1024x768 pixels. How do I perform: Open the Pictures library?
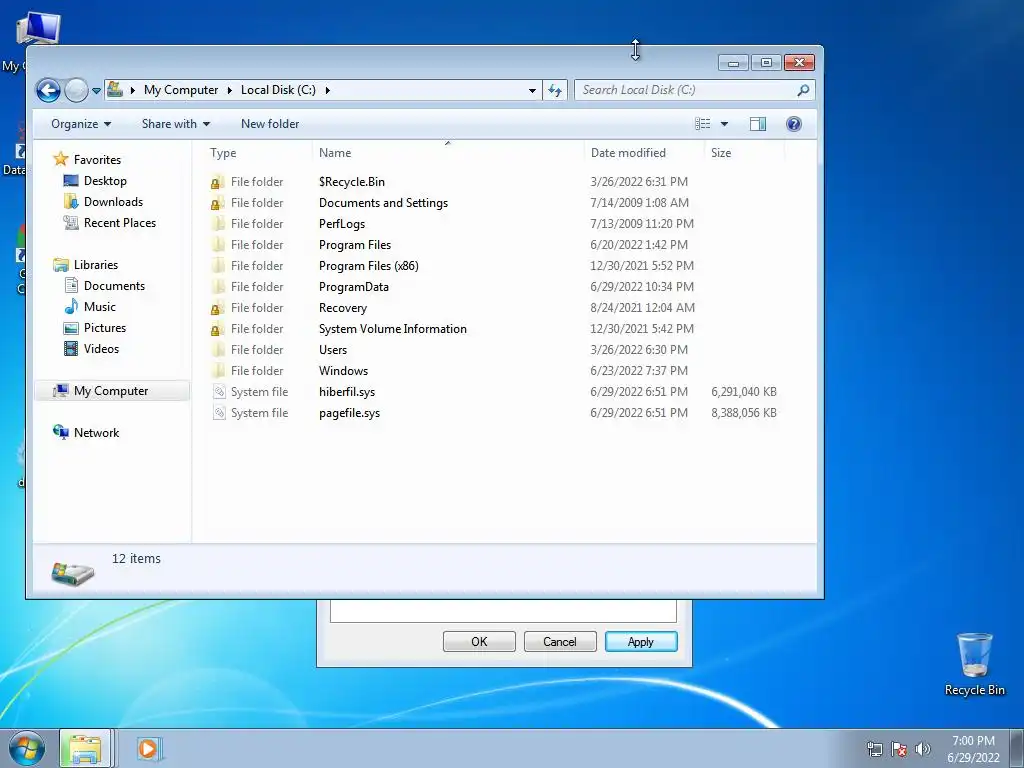click(104, 327)
